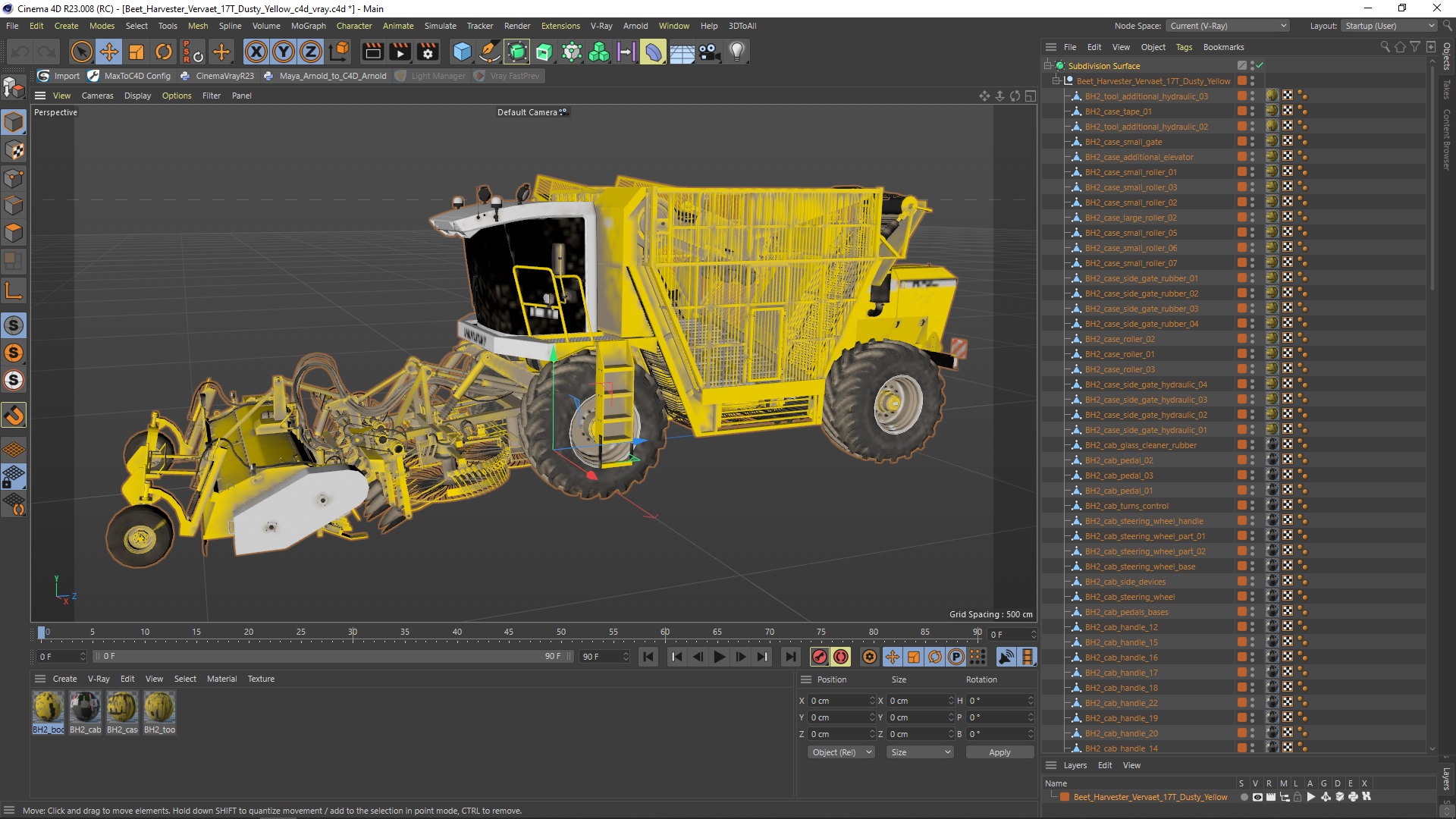Screen dimensions: 1456x819
Task: Click stepper arrows of Position X field
Action: click(x=871, y=701)
